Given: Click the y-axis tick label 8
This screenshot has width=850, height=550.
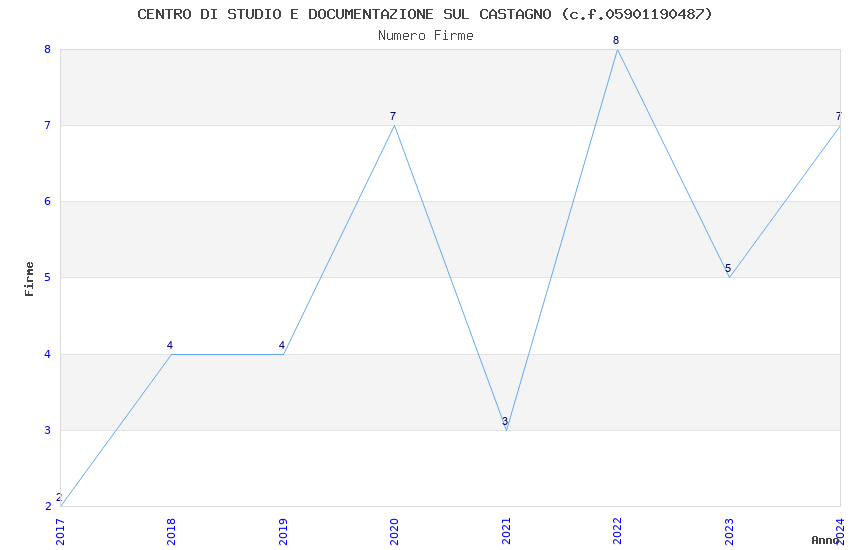Looking at the screenshot, I should tap(48, 49).
